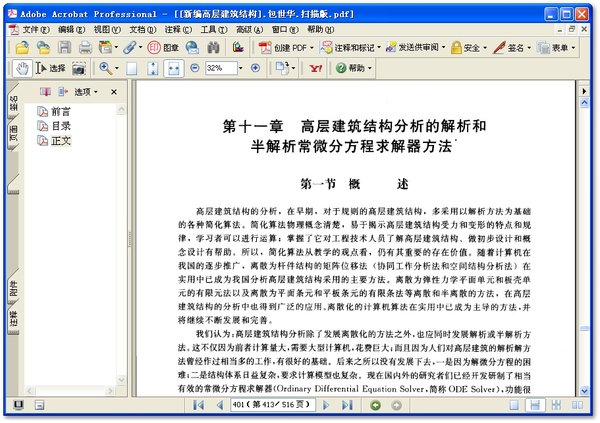This screenshot has height=423, width=600.
Task: Enable single page layout
Action: click(x=514, y=405)
